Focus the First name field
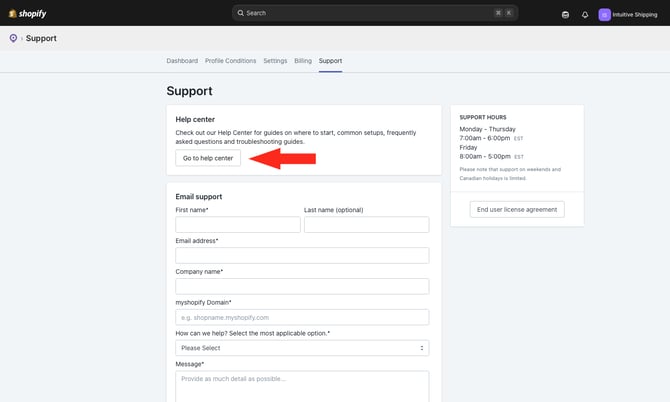670x402 pixels. [238, 225]
